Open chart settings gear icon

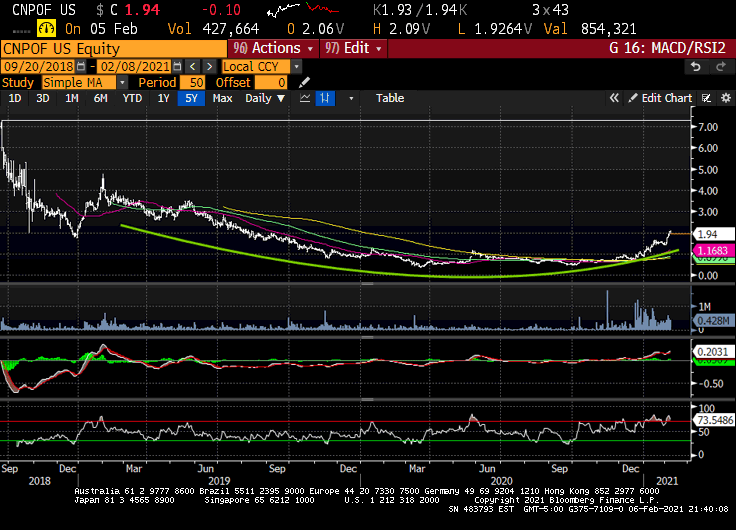pyautogui.click(x=726, y=98)
